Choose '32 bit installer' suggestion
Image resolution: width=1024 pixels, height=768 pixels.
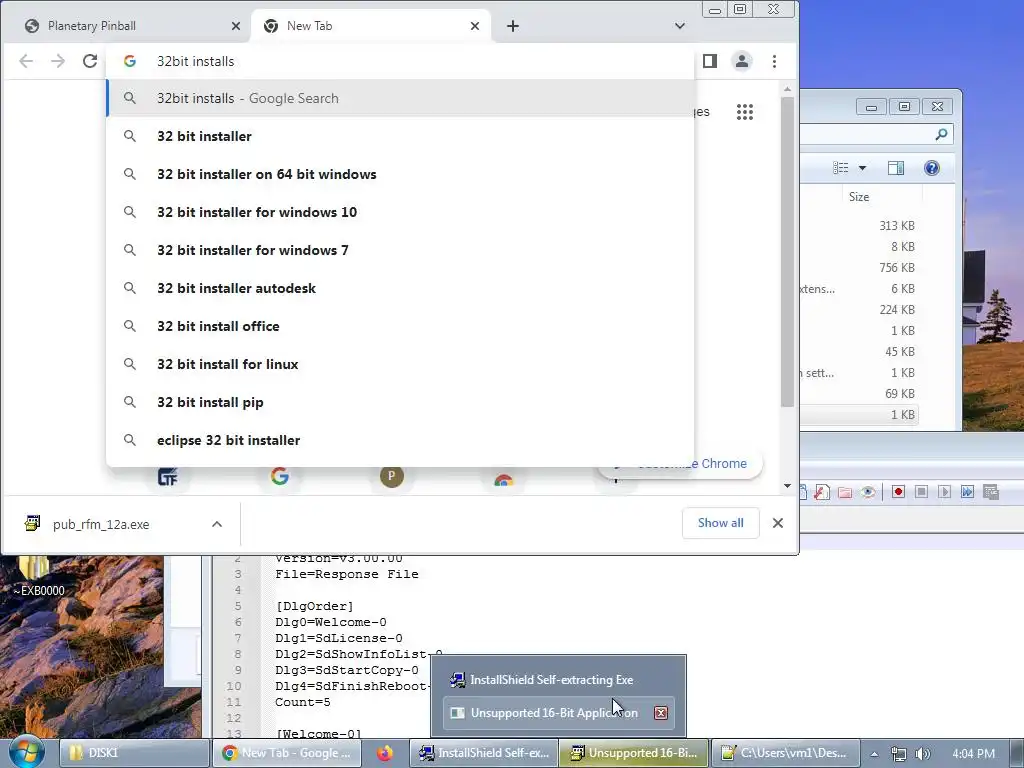[400, 136]
